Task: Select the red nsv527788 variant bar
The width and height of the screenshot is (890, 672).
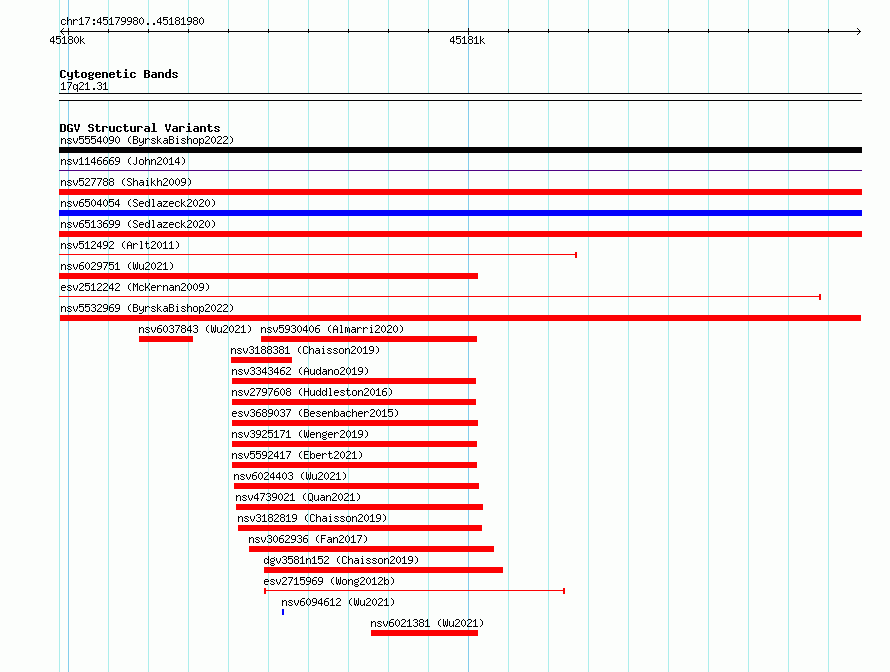Action: (x=460, y=192)
